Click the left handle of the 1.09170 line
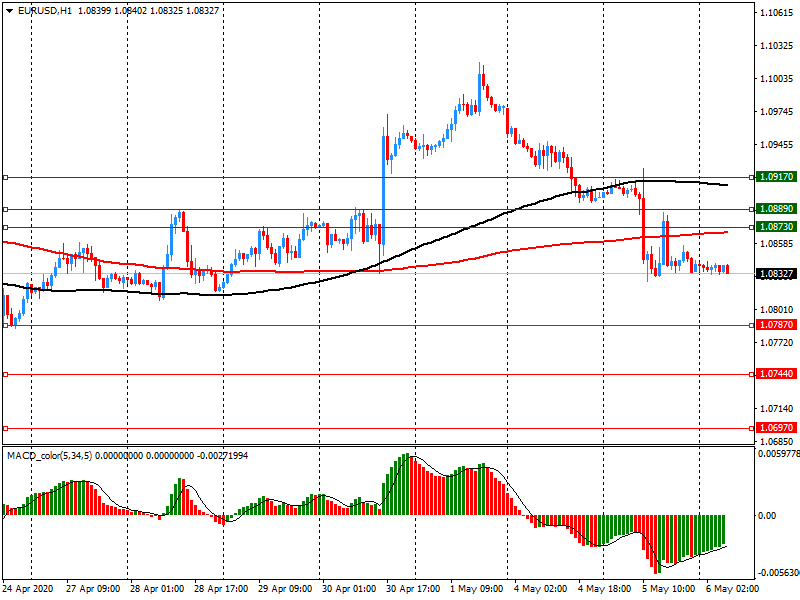The image size is (800, 600). (6, 178)
